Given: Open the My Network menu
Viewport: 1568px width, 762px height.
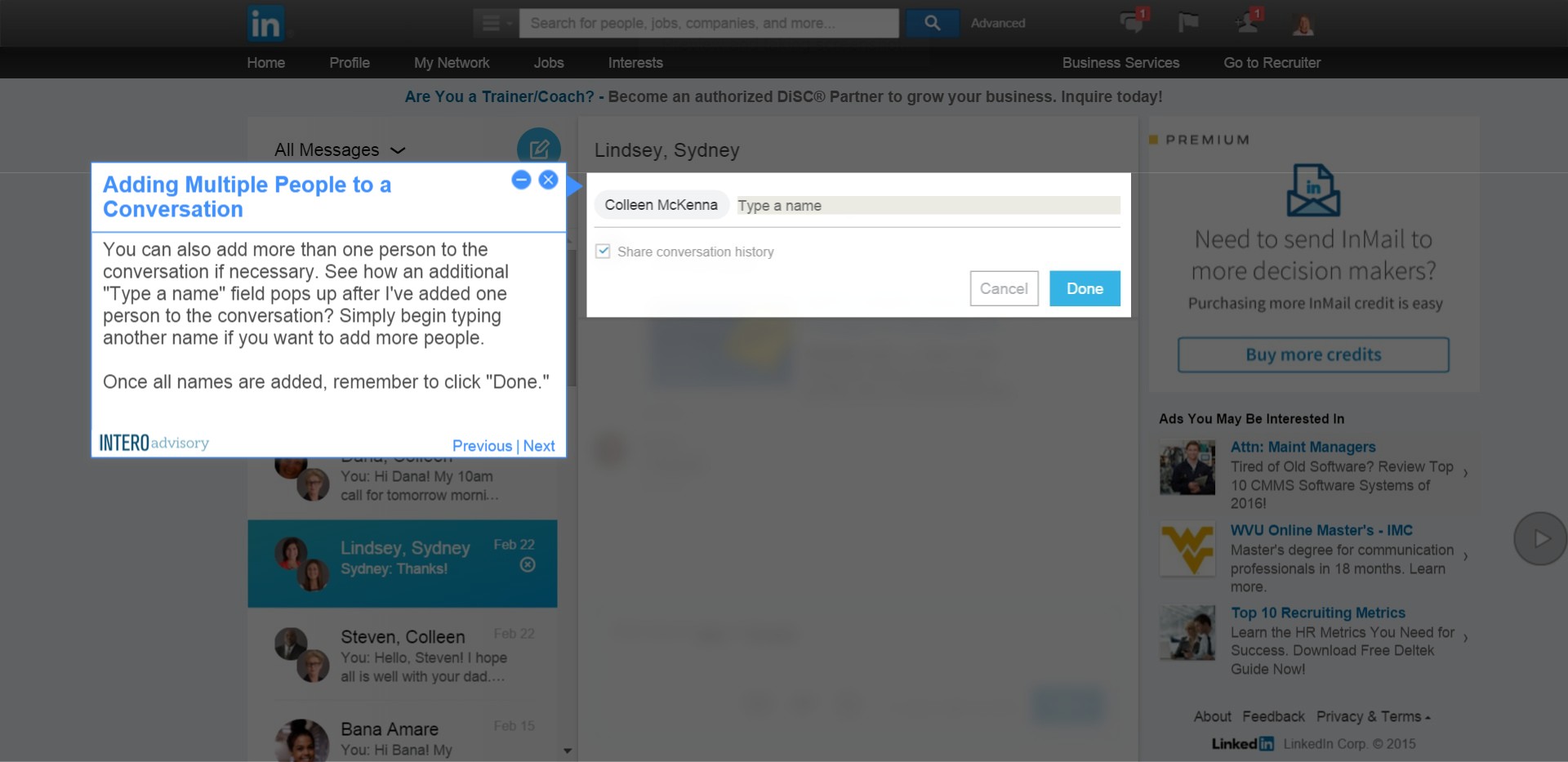Looking at the screenshot, I should pos(452,63).
